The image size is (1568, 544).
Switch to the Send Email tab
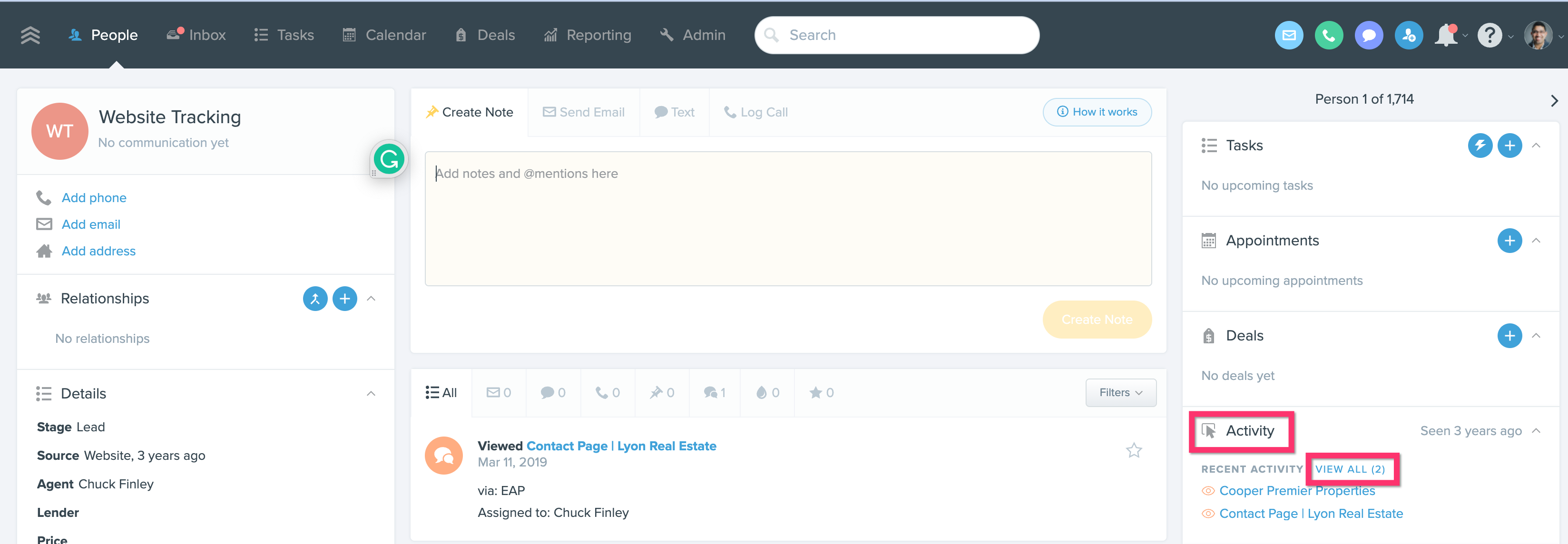583,112
